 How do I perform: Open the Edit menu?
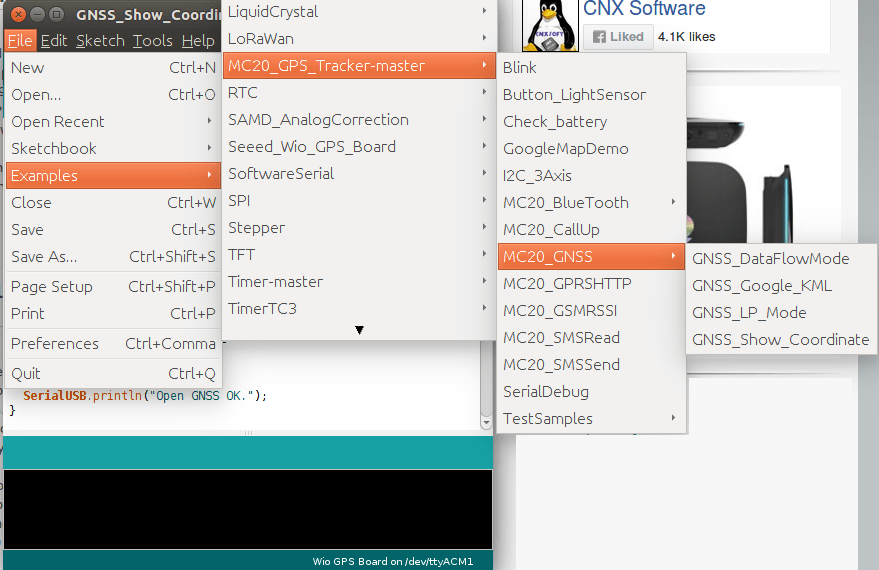[54, 41]
